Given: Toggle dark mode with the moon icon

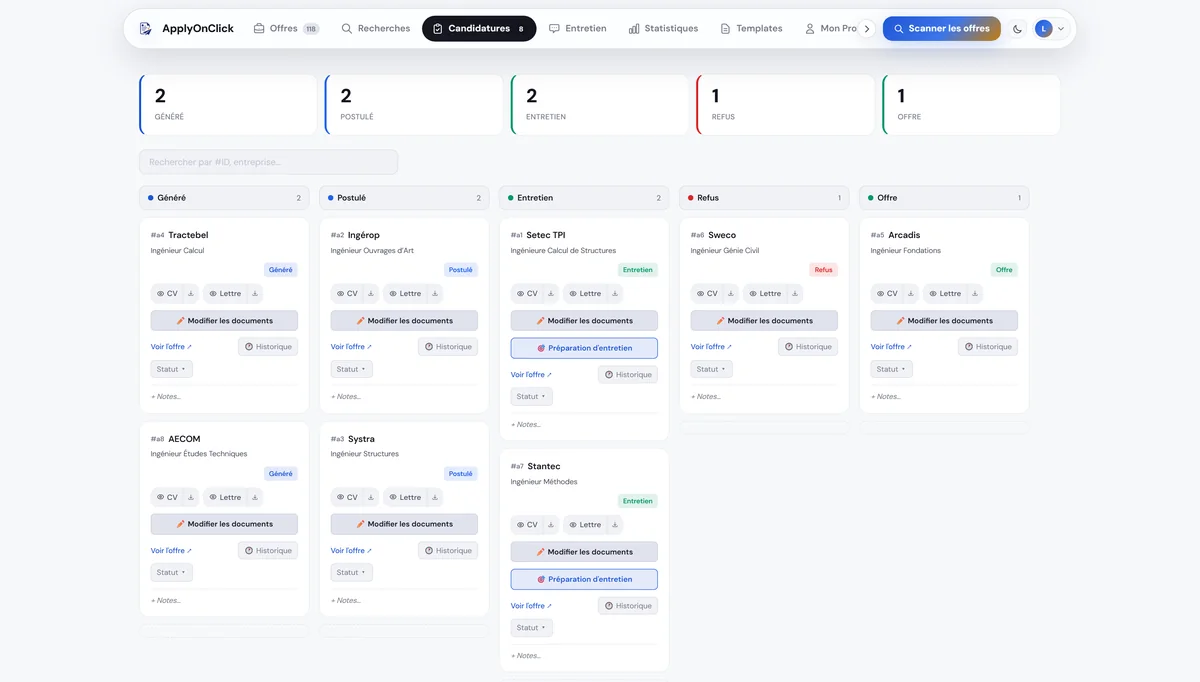Looking at the screenshot, I should (x=1017, y=29).
